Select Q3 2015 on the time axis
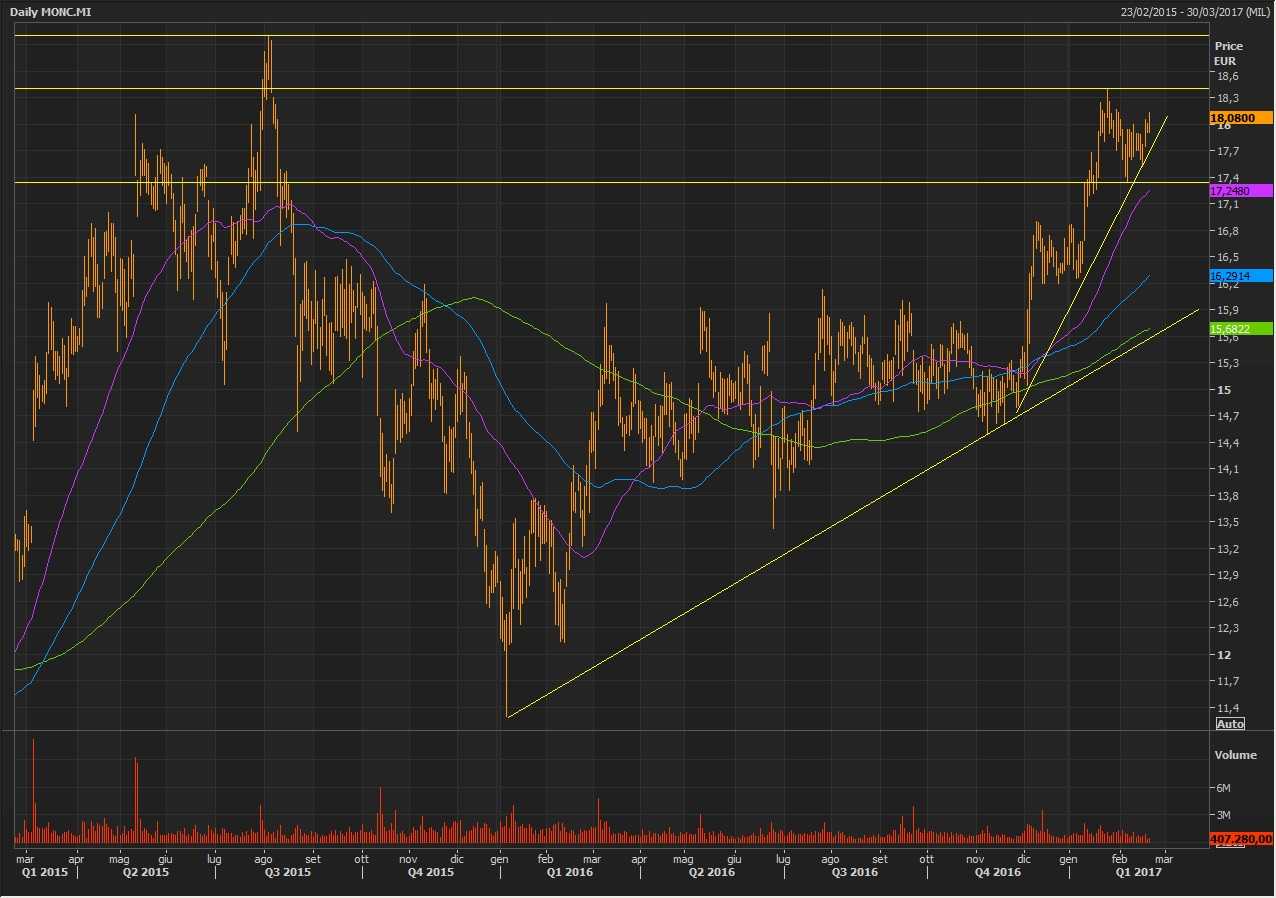This screenshot has height=898, width=1276. coord(287,872)
